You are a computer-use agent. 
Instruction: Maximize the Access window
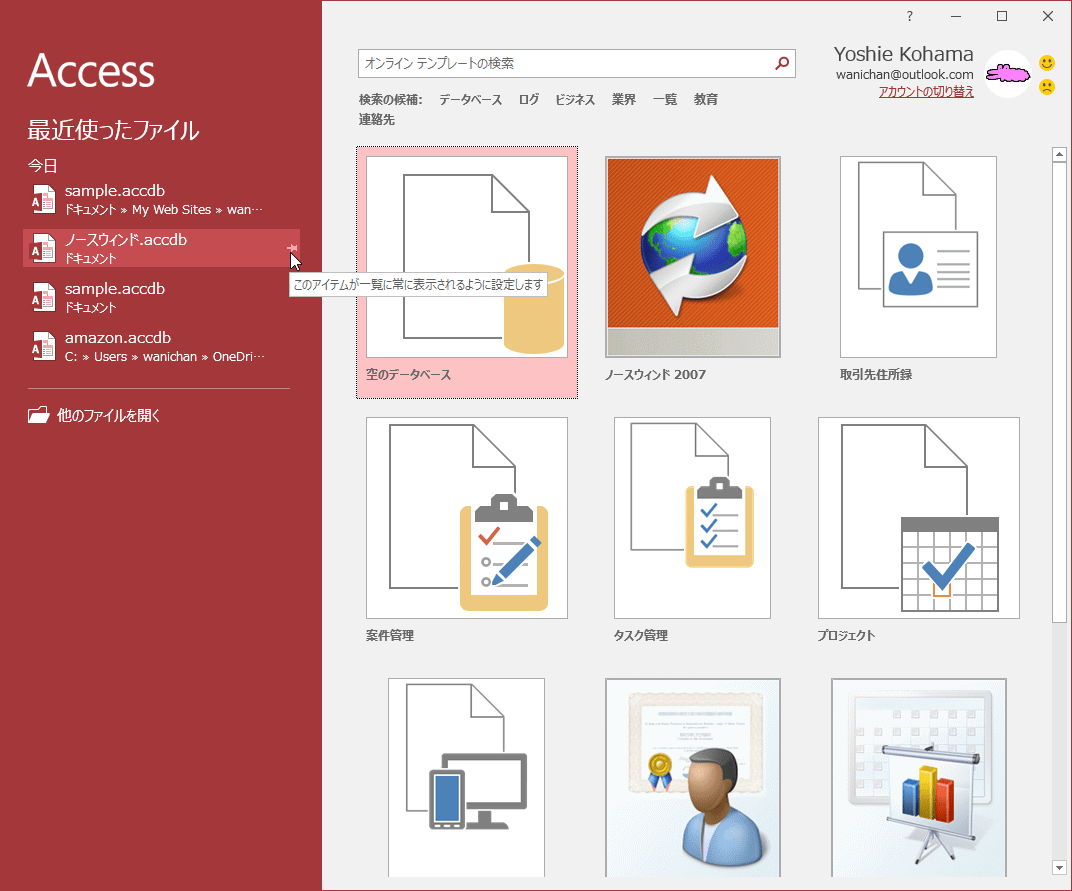coord(1002,16)
